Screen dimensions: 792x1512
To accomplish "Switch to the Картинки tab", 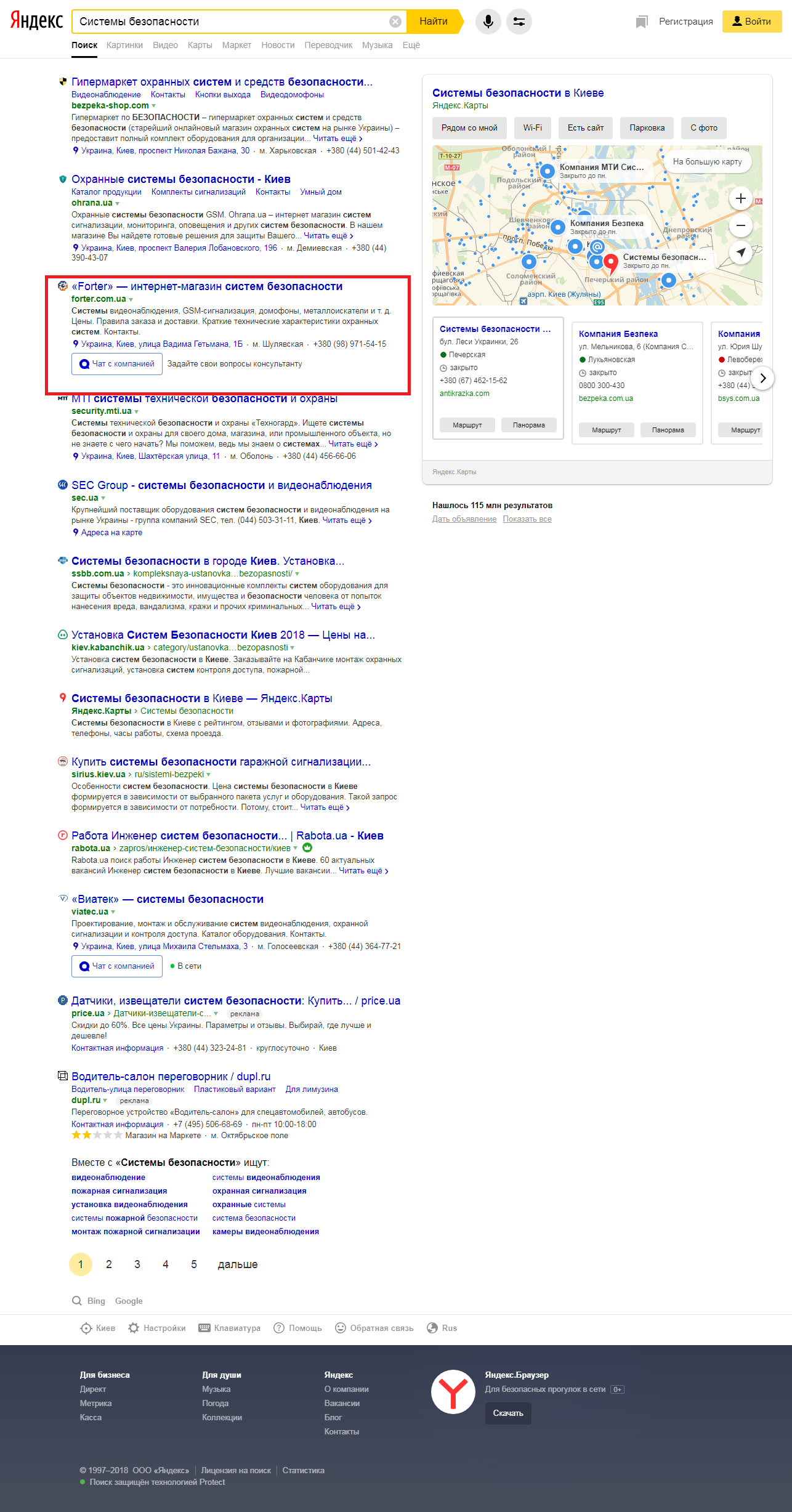I will tap(124, 45).
